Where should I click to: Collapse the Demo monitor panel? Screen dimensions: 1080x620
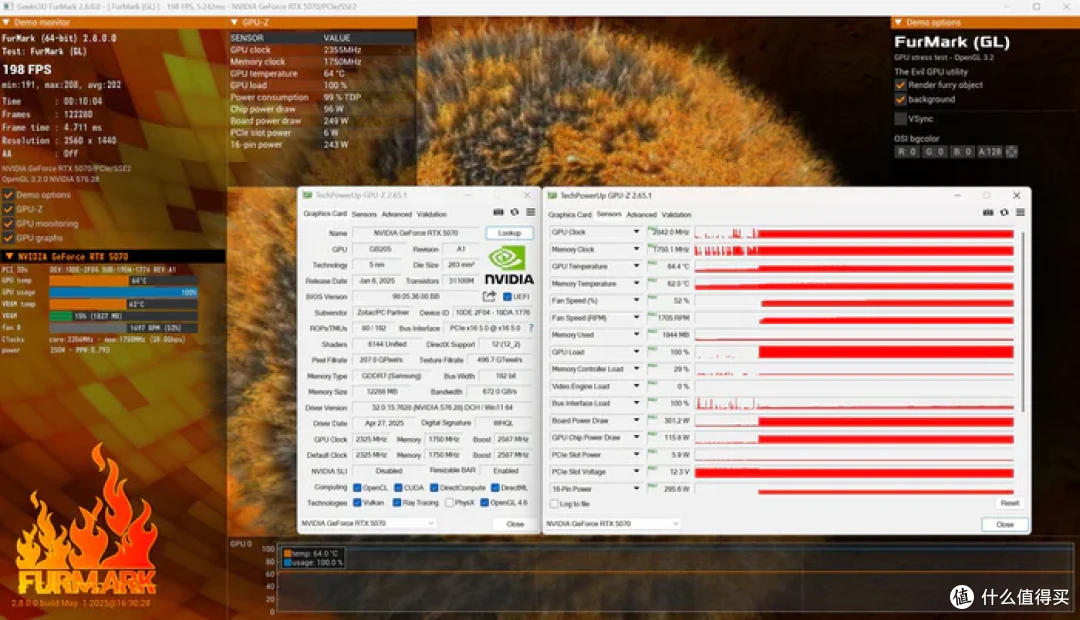tap(6, 23)
